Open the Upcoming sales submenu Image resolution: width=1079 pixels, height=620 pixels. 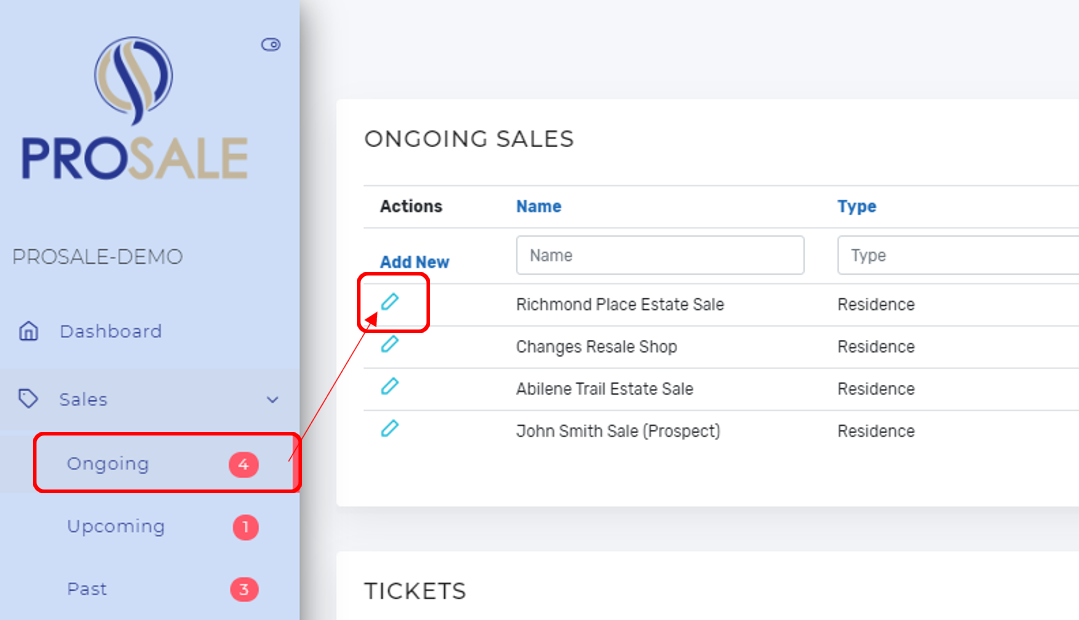(x=116, y=526)
